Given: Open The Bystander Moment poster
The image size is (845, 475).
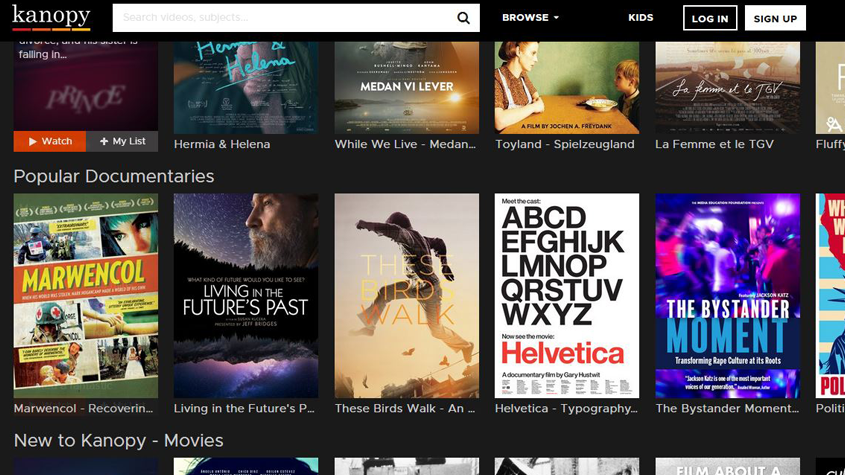Looking at the screenshot, I should click(728, 295).
